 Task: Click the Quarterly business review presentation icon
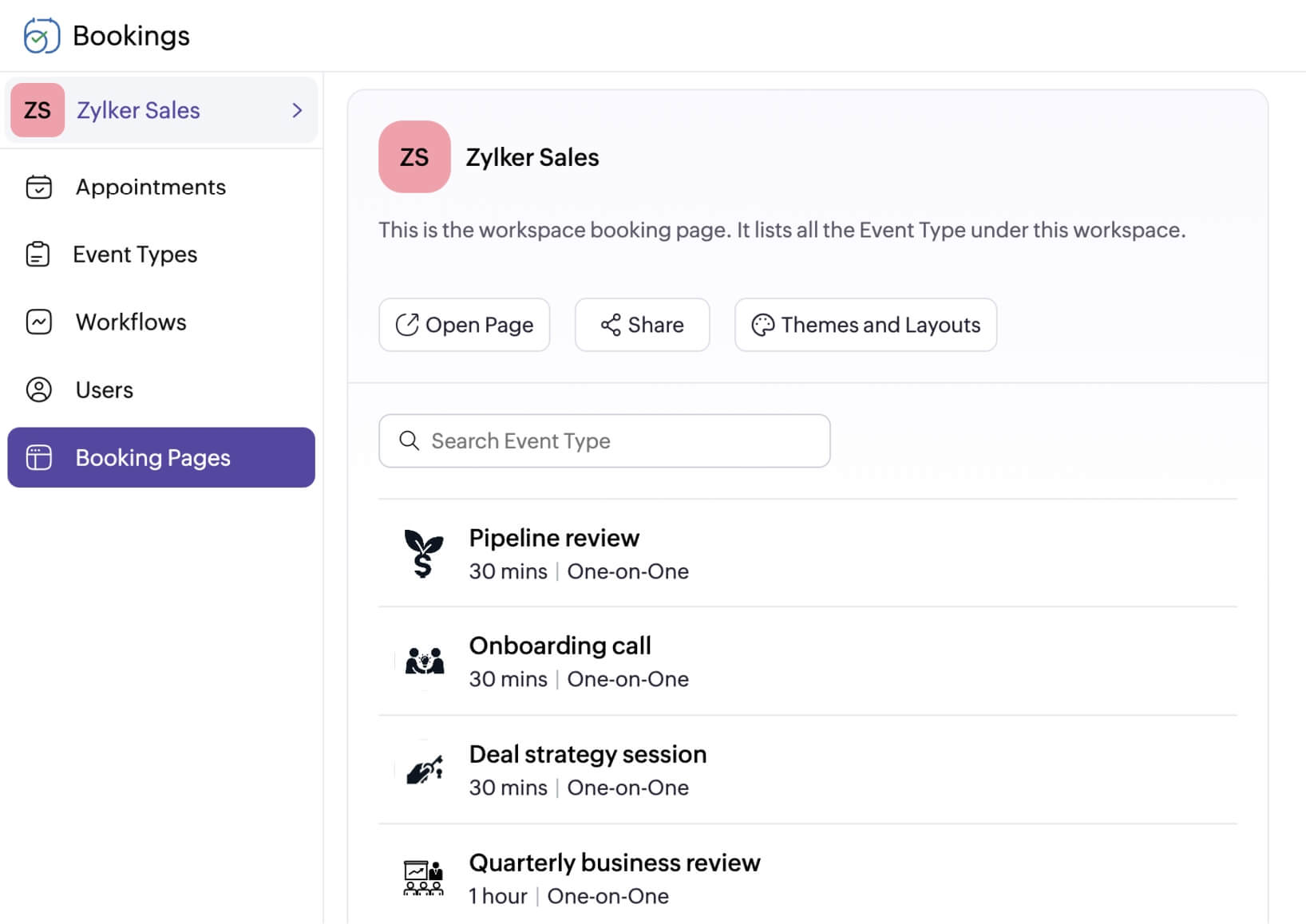pyautogui.click(x=423, y=878)
